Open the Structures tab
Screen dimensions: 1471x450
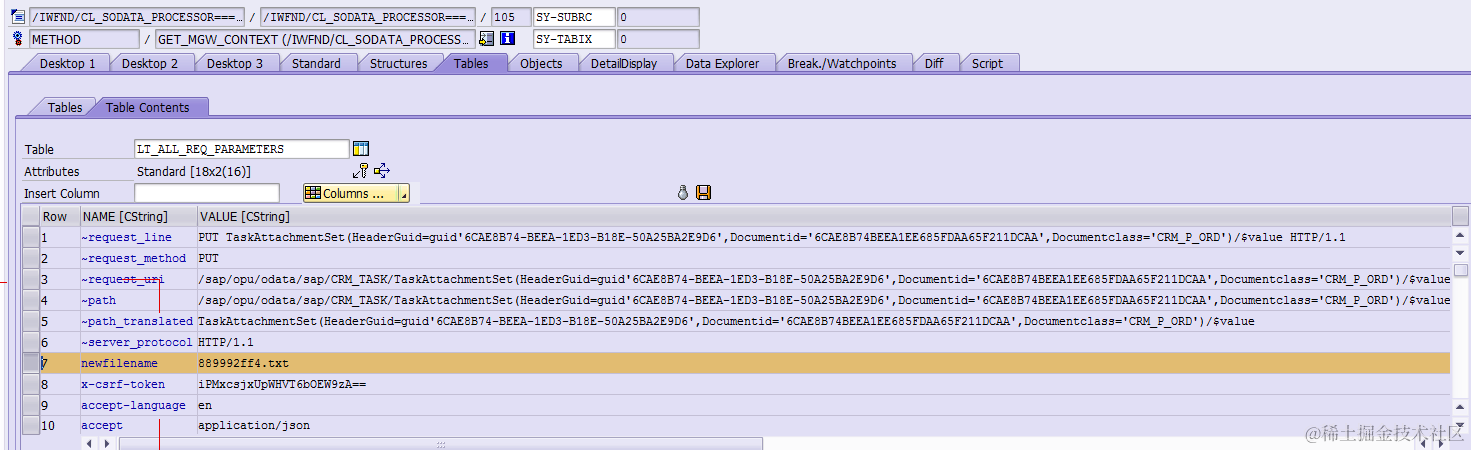click(x=398, y=63)
